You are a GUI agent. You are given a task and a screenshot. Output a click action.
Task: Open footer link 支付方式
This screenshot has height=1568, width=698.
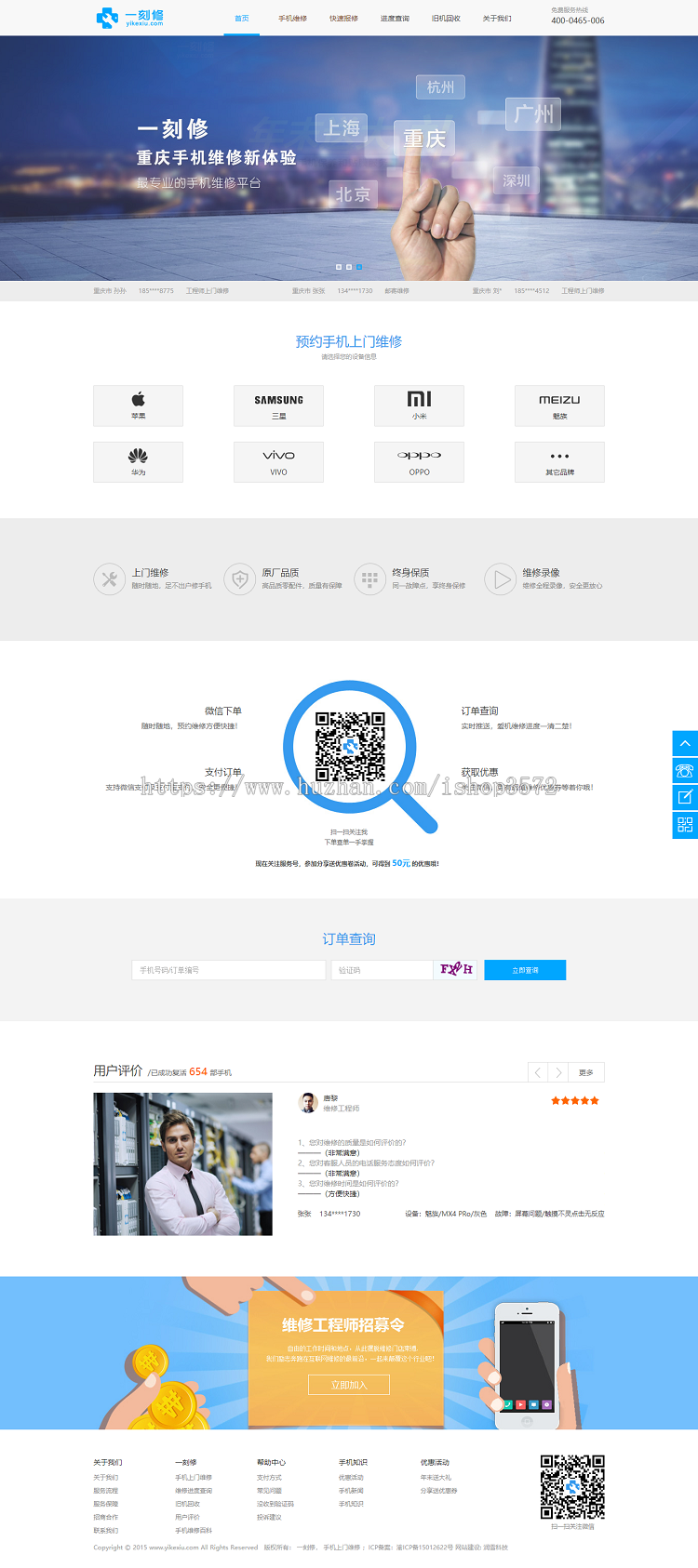click(x=269, y=1477)
